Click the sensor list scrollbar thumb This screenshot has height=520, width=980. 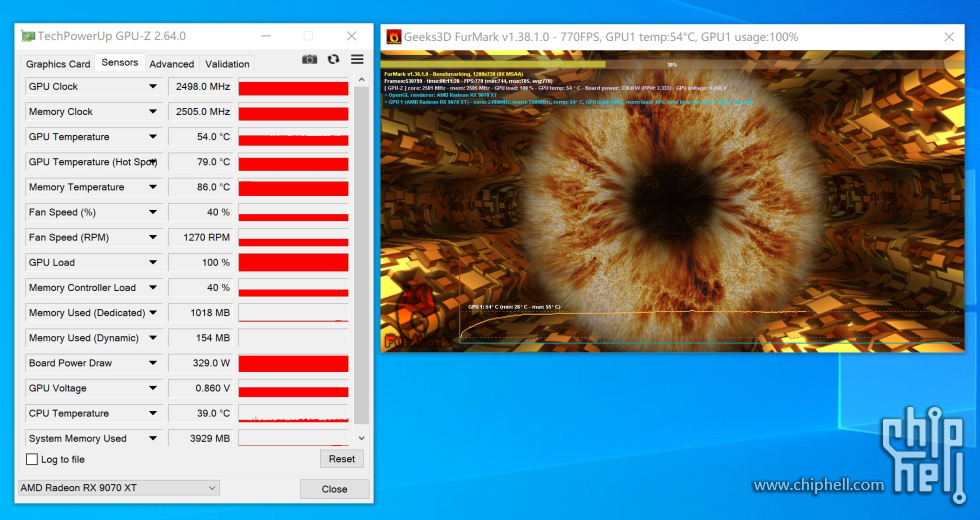coord(361,255)
